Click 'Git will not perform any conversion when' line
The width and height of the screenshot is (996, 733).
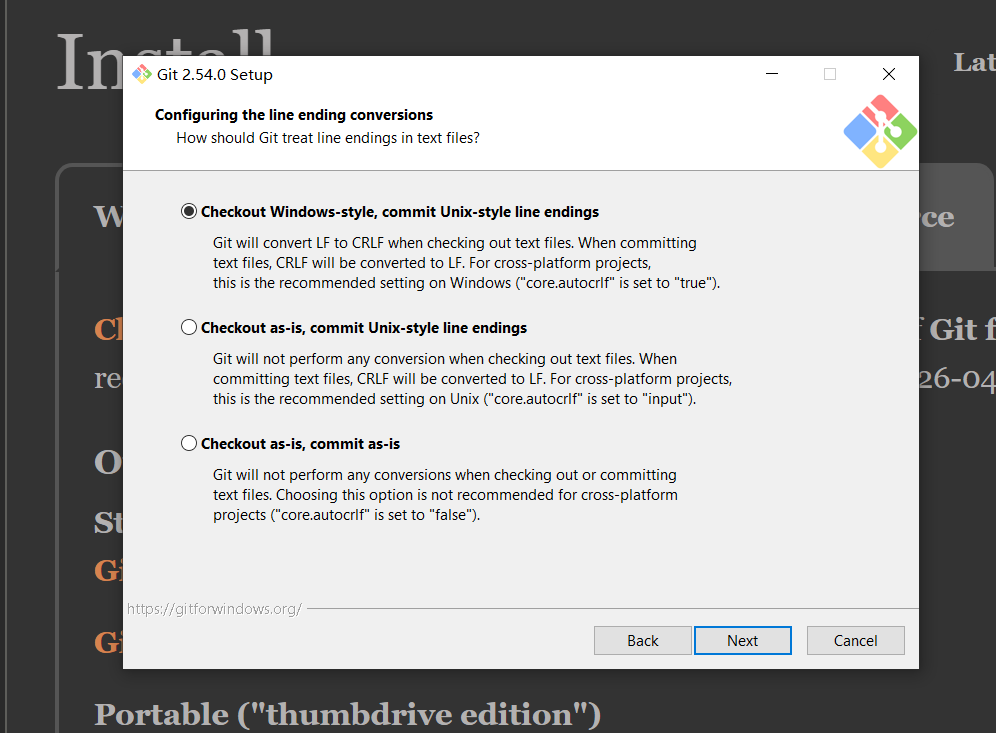pyautogui.click(x=445, y=359)
